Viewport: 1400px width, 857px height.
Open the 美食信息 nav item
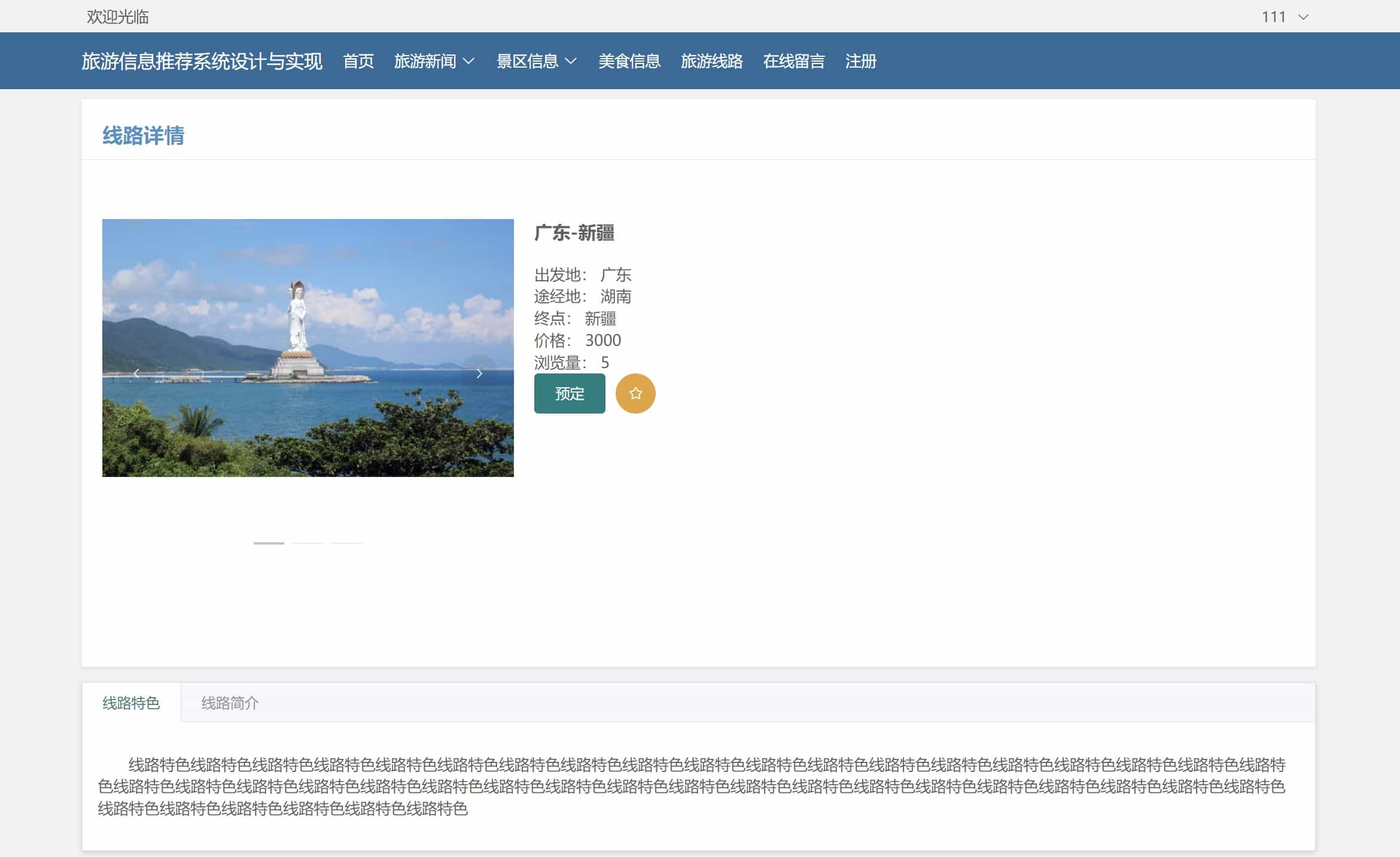tap(629, 61)
